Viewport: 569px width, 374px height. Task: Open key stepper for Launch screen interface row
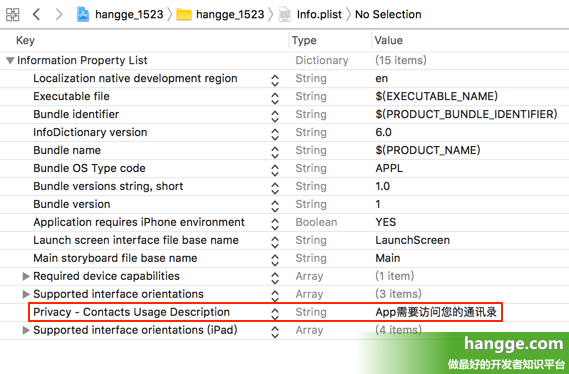tap(275, 242)
